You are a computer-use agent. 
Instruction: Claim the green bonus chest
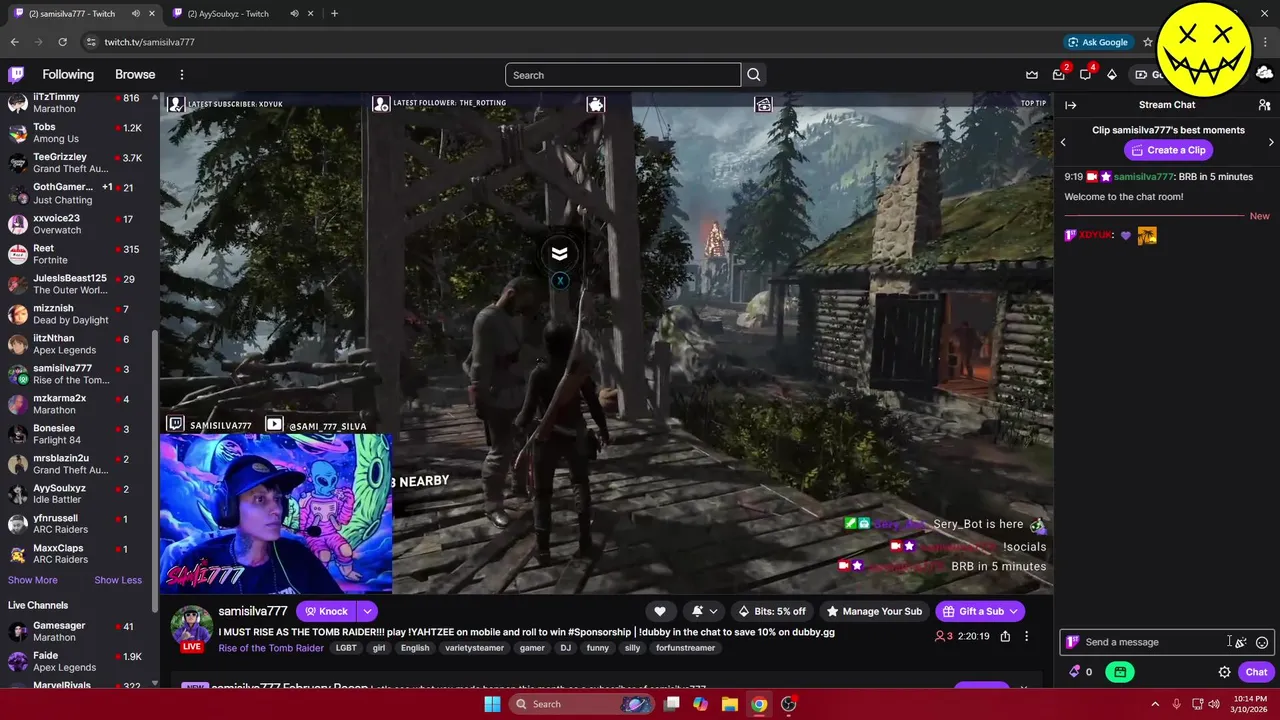(1120, 672)
